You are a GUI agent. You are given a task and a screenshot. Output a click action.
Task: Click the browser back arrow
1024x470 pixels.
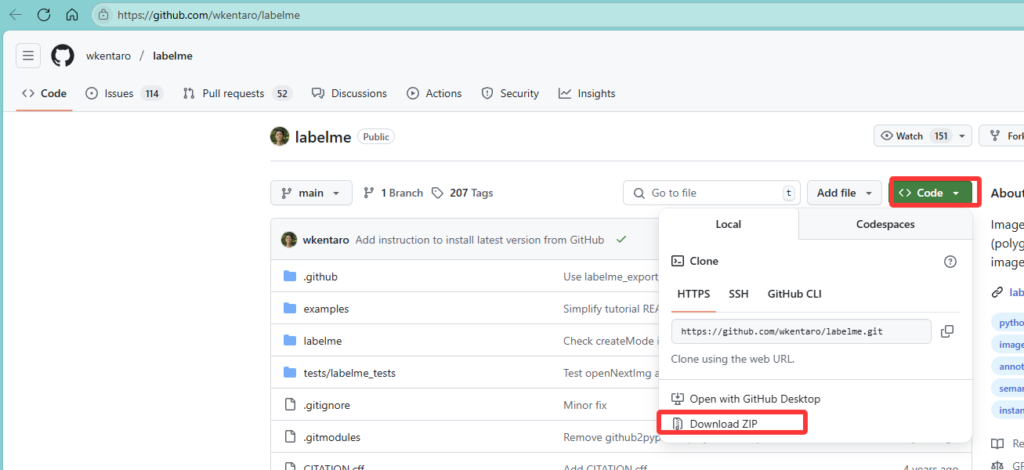tap(16, 14)
